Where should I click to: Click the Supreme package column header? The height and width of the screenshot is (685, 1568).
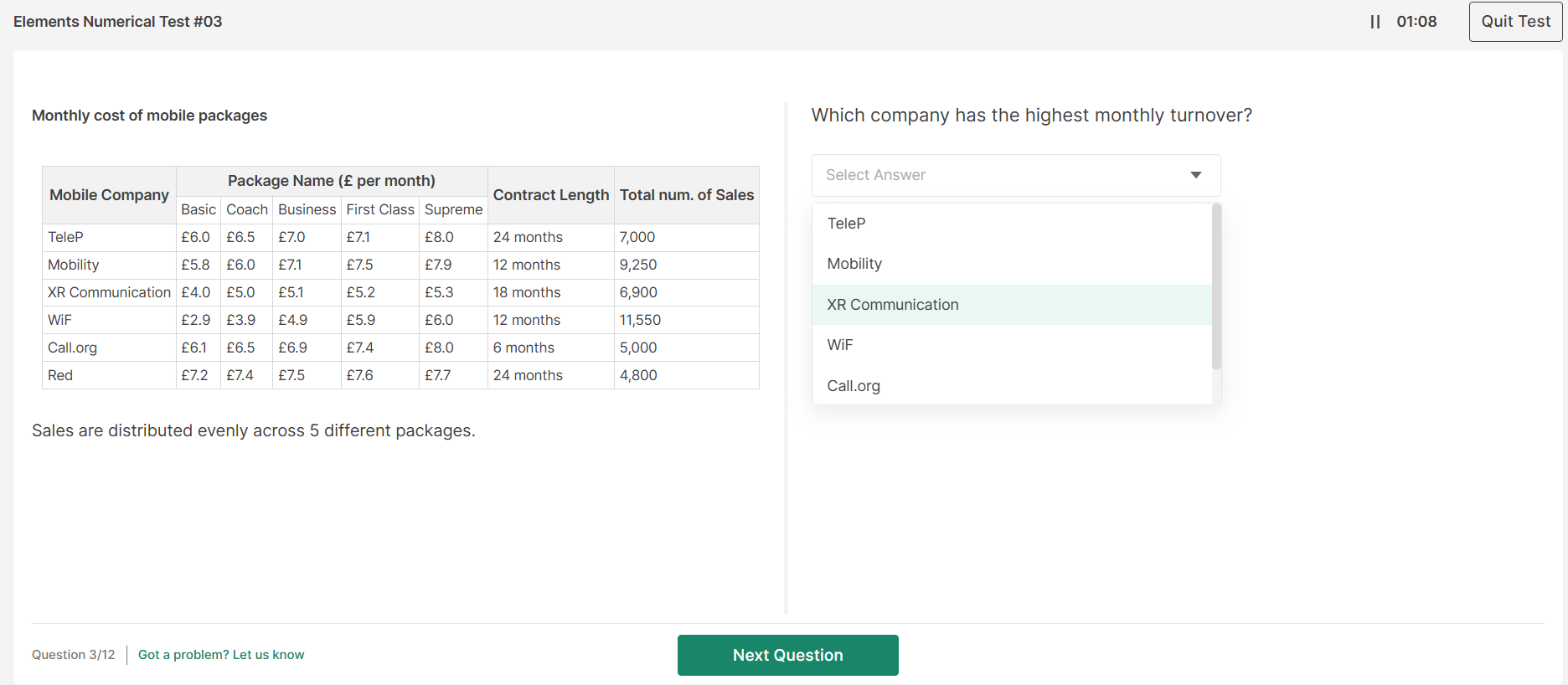(x=453, y=209)
